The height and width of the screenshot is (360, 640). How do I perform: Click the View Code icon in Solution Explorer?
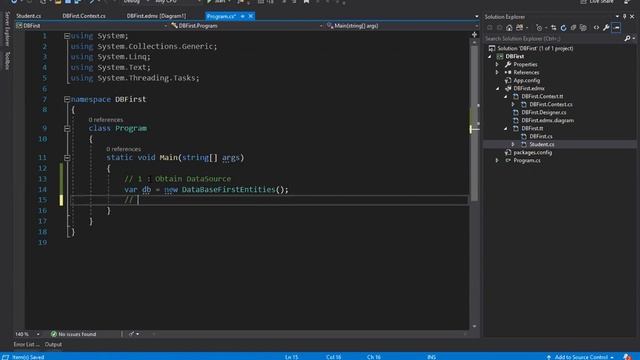596,28
